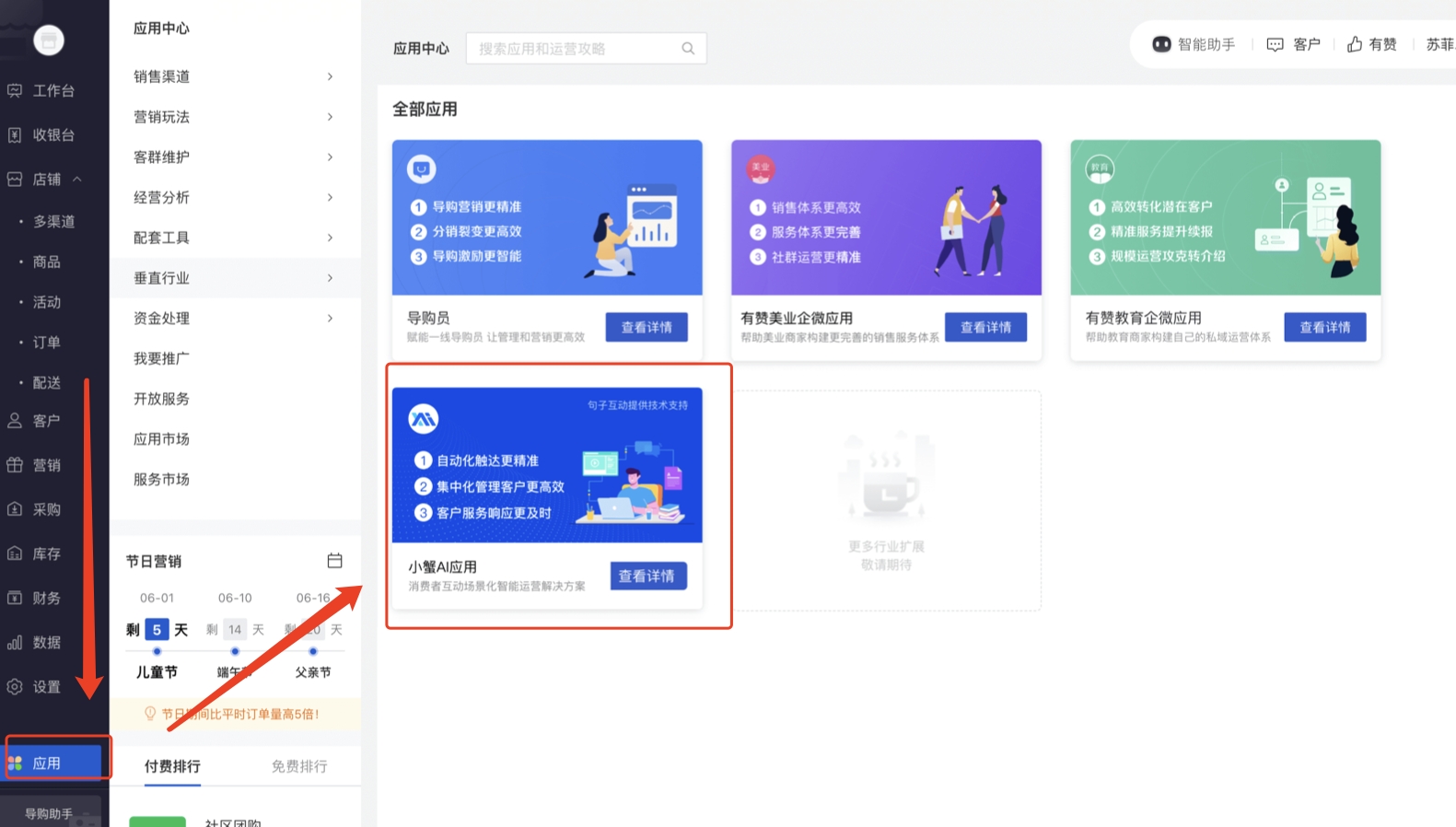This screenshot has height=827, width=1456.
Task: Click the 美业 badge icon on purple card
Action: click(x=761, y=168)
